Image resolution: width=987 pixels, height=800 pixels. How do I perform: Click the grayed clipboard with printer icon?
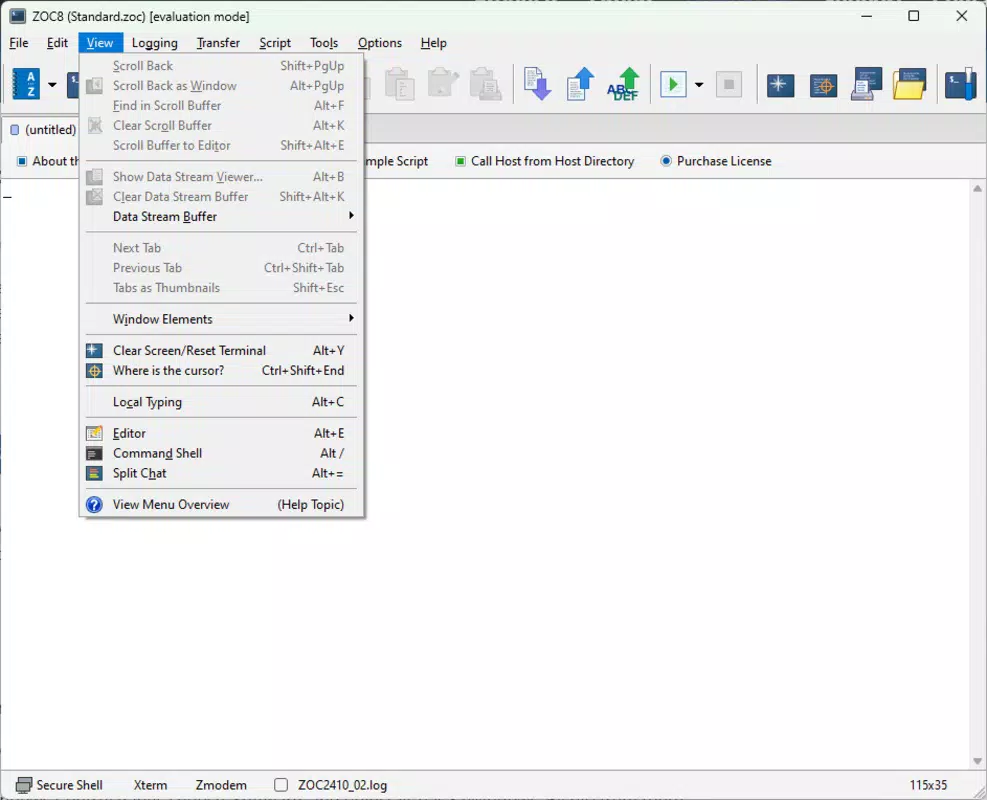click(x=486, y=84)
